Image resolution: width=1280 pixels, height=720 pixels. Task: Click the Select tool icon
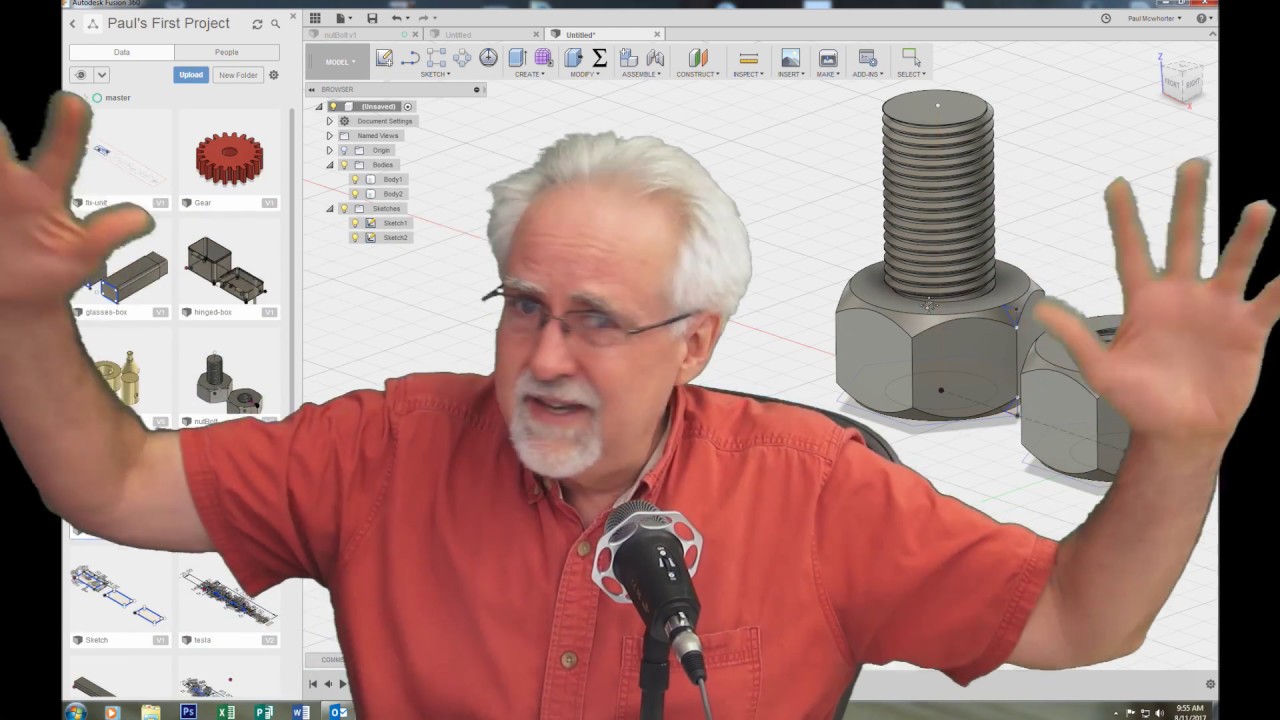pyautogui.click(x=910, y=58)
